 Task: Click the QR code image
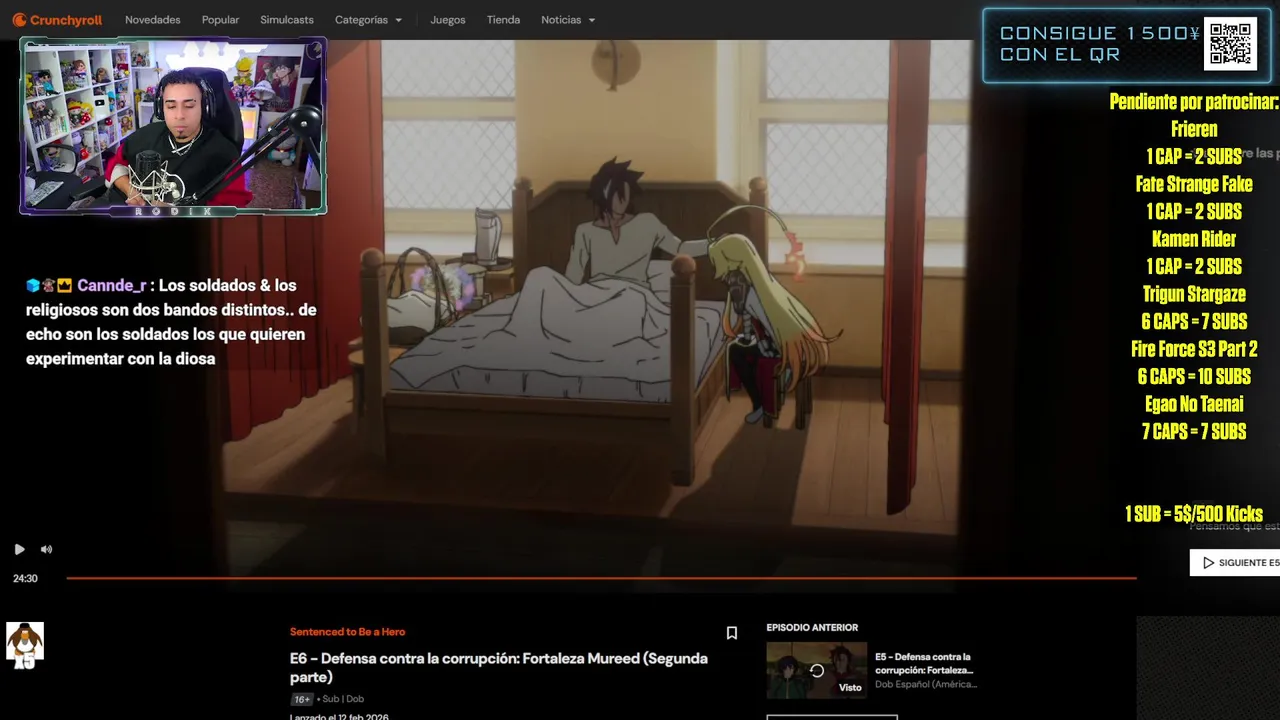coord(1230,45)
